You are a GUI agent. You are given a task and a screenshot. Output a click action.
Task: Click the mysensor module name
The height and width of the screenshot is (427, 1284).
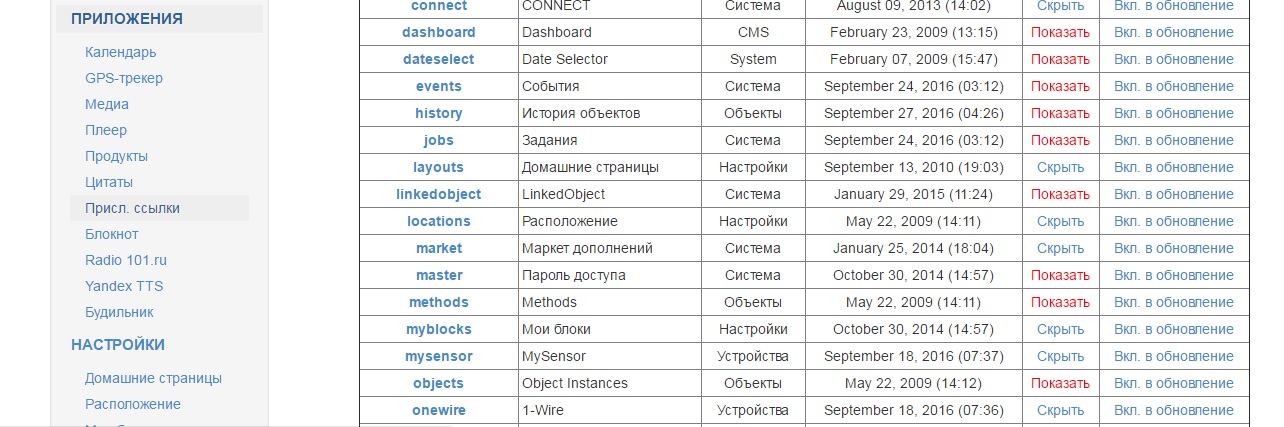point(438,356)
